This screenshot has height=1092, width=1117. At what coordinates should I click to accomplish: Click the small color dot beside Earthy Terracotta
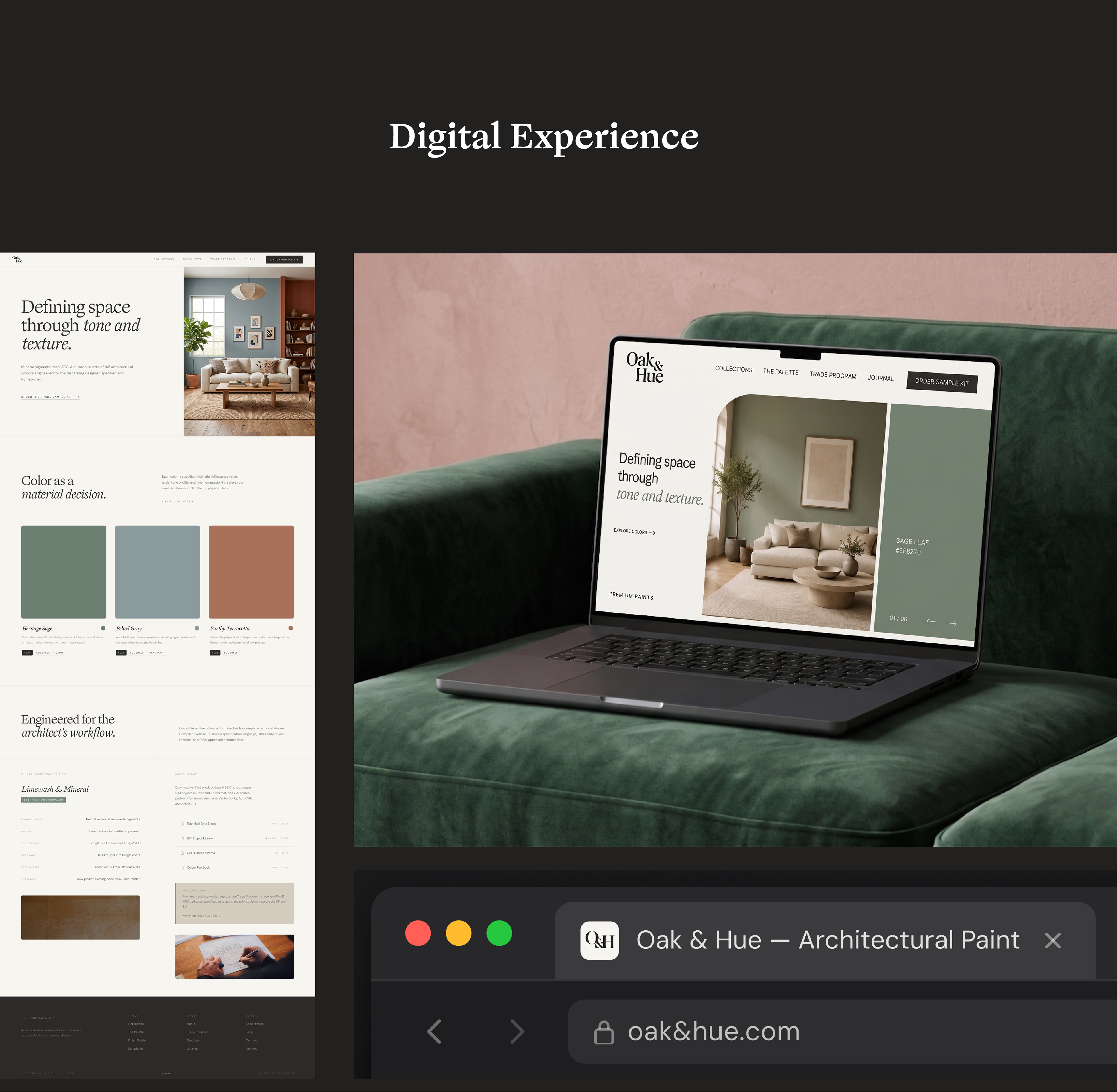click(x=291, y=628)
